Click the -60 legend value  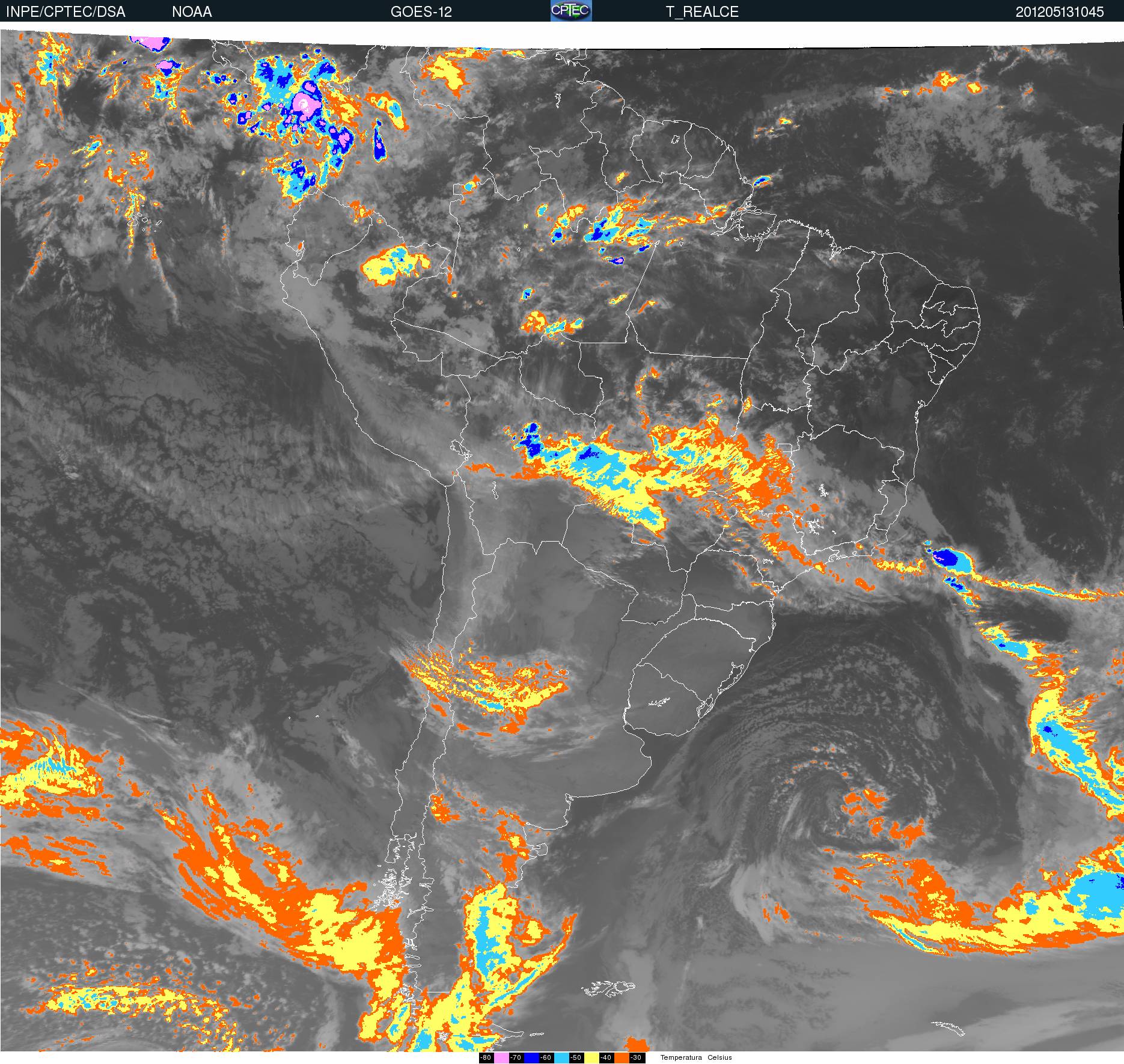click(546, 1057)
